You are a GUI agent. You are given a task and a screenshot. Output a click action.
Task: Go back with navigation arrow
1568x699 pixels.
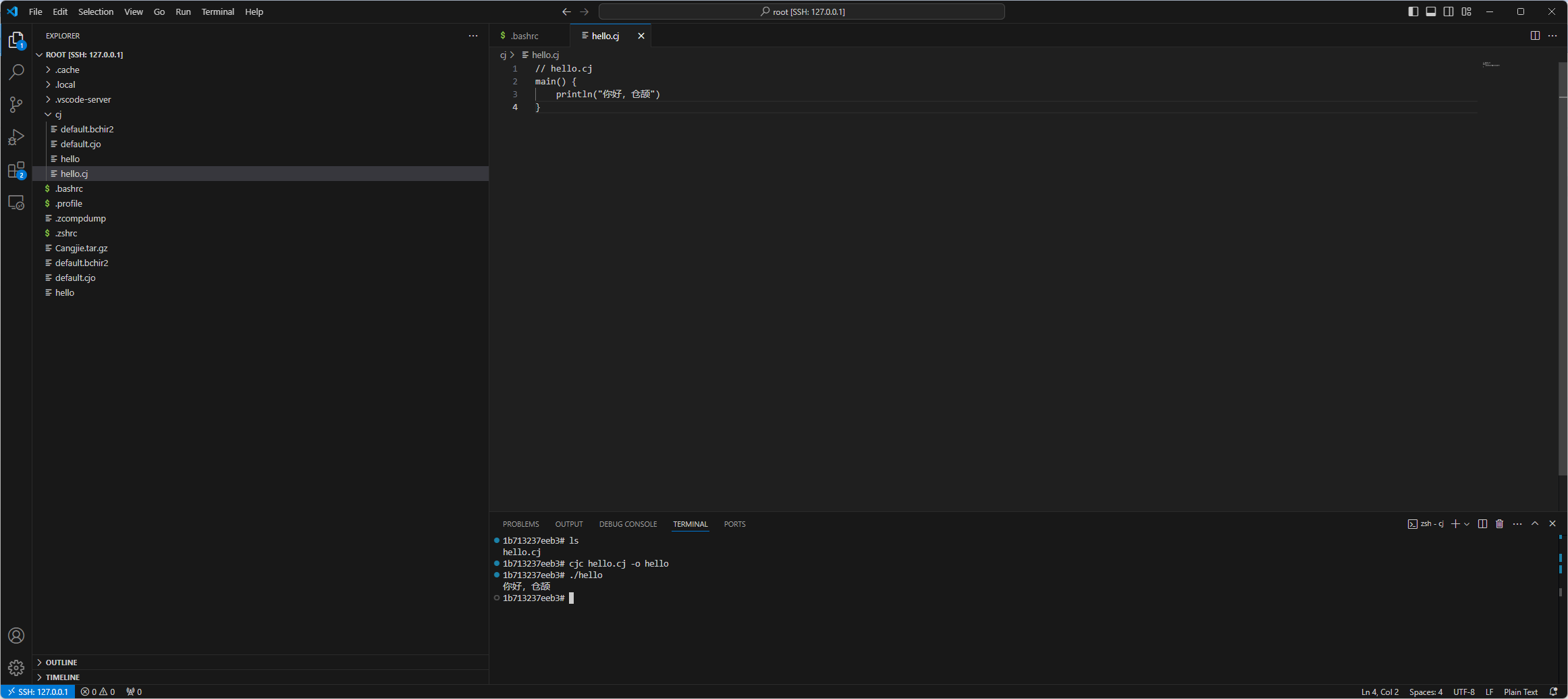566,11
